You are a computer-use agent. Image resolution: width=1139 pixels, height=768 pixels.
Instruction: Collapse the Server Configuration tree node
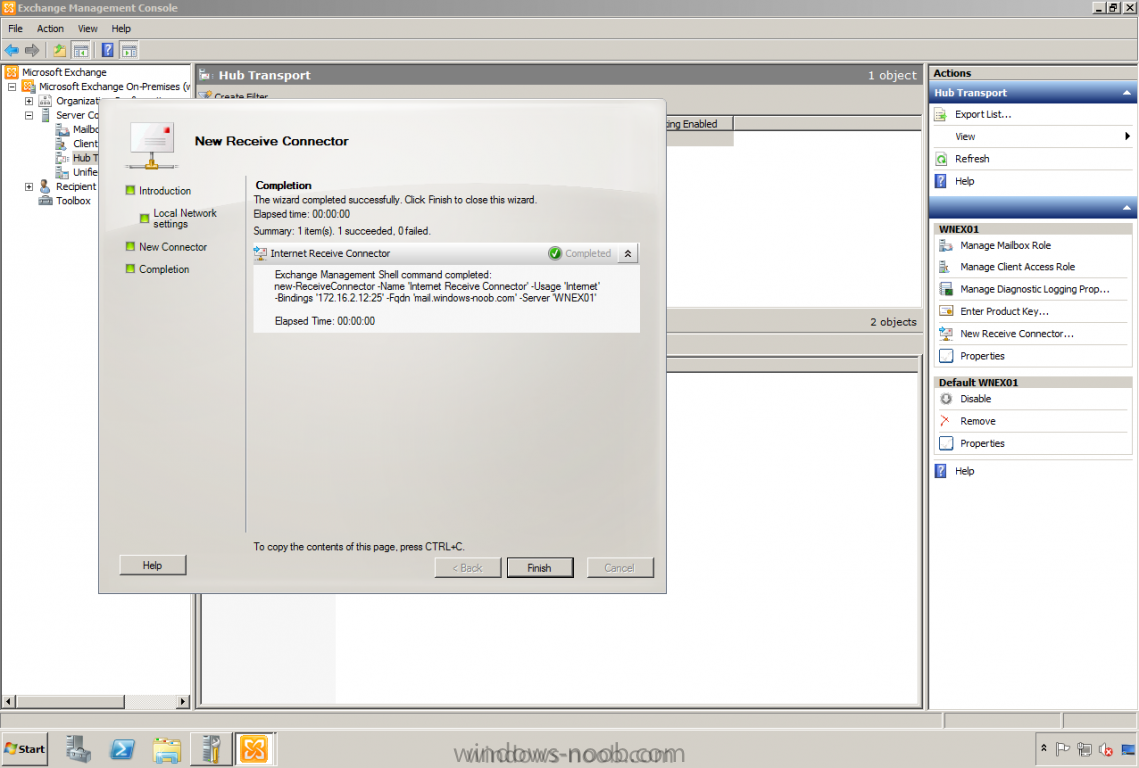tap(29, 115)
